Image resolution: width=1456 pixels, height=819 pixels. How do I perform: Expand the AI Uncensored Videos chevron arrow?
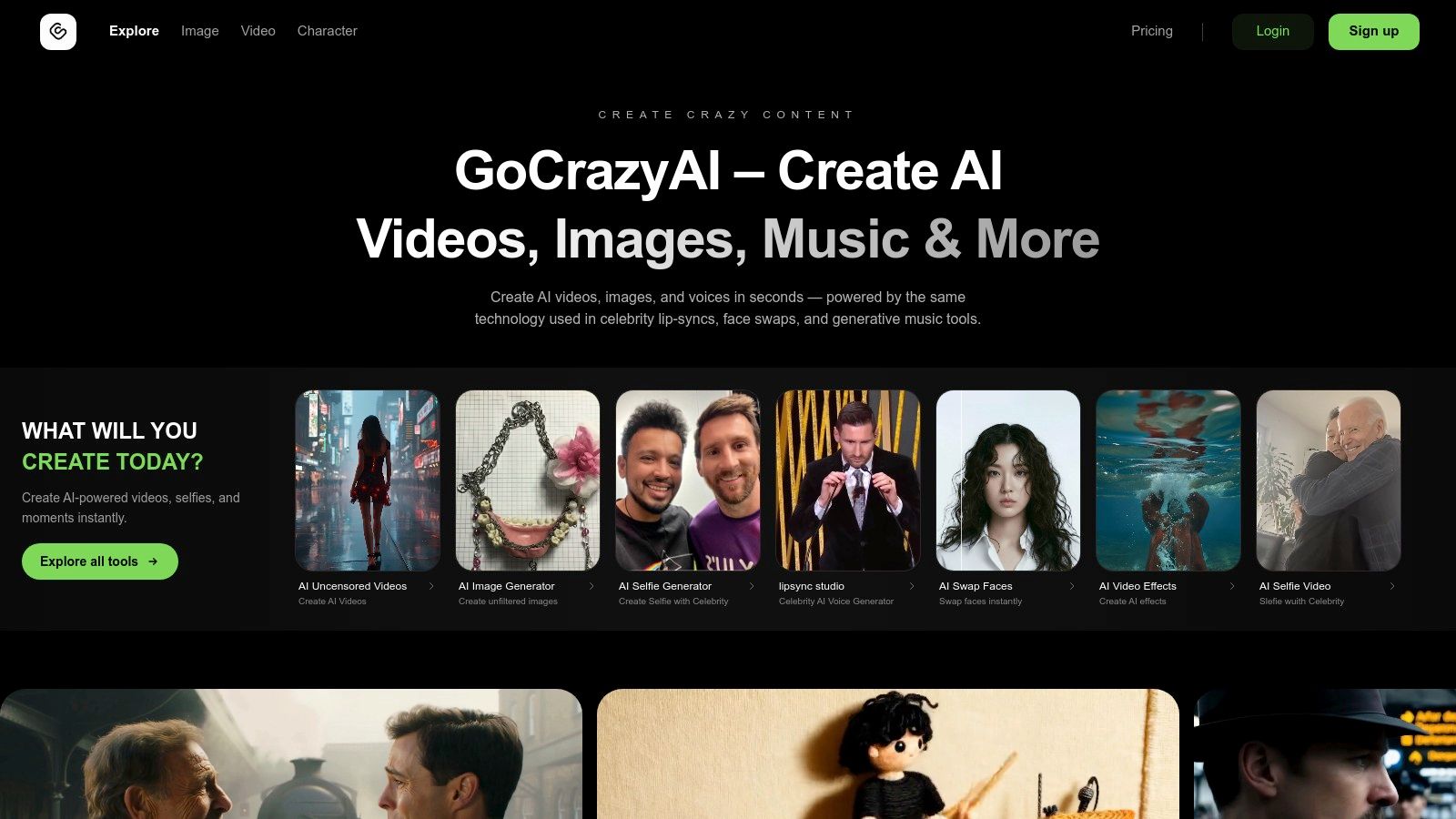click(430, 586)
